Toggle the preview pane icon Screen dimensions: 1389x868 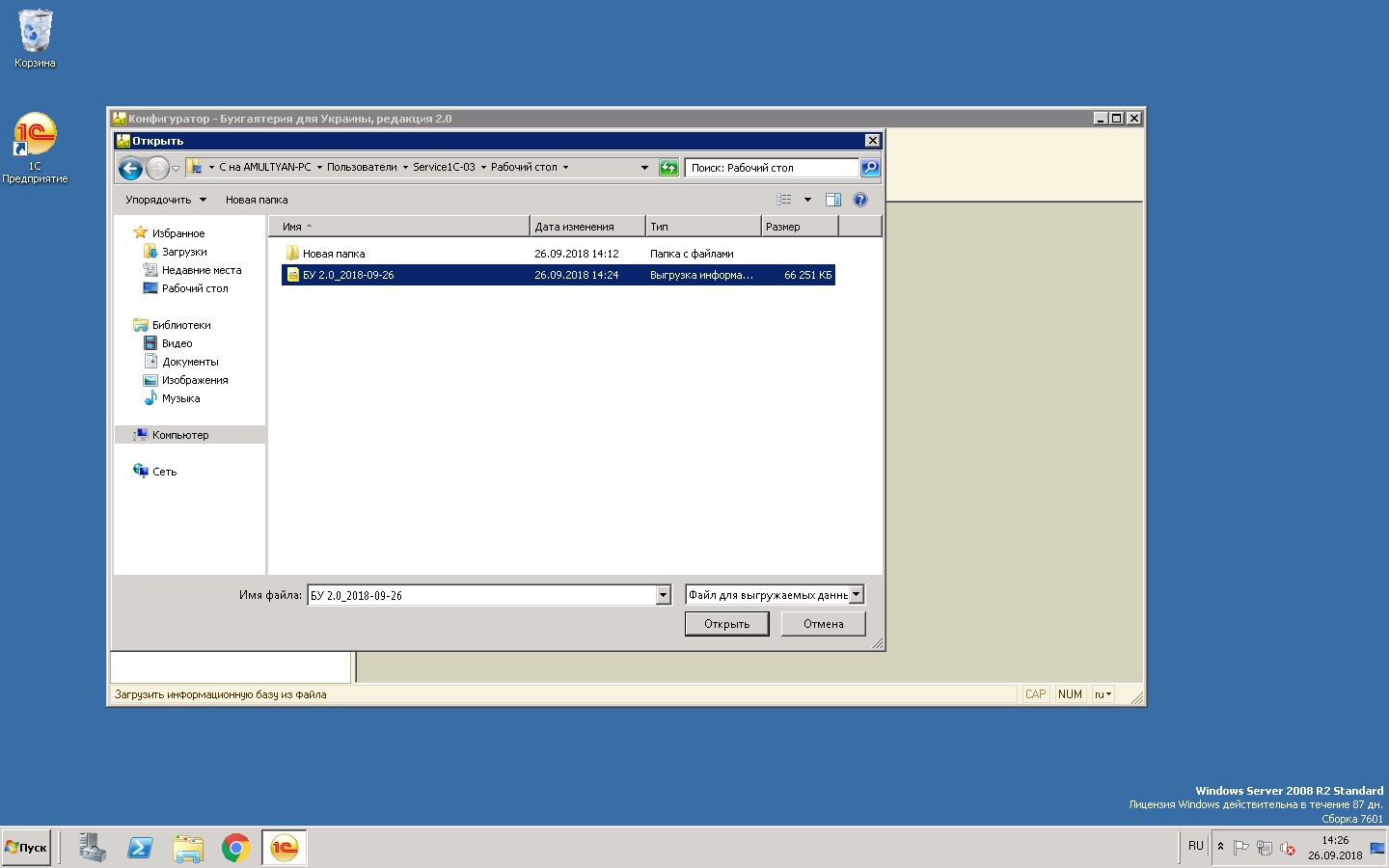pos(833,200)
